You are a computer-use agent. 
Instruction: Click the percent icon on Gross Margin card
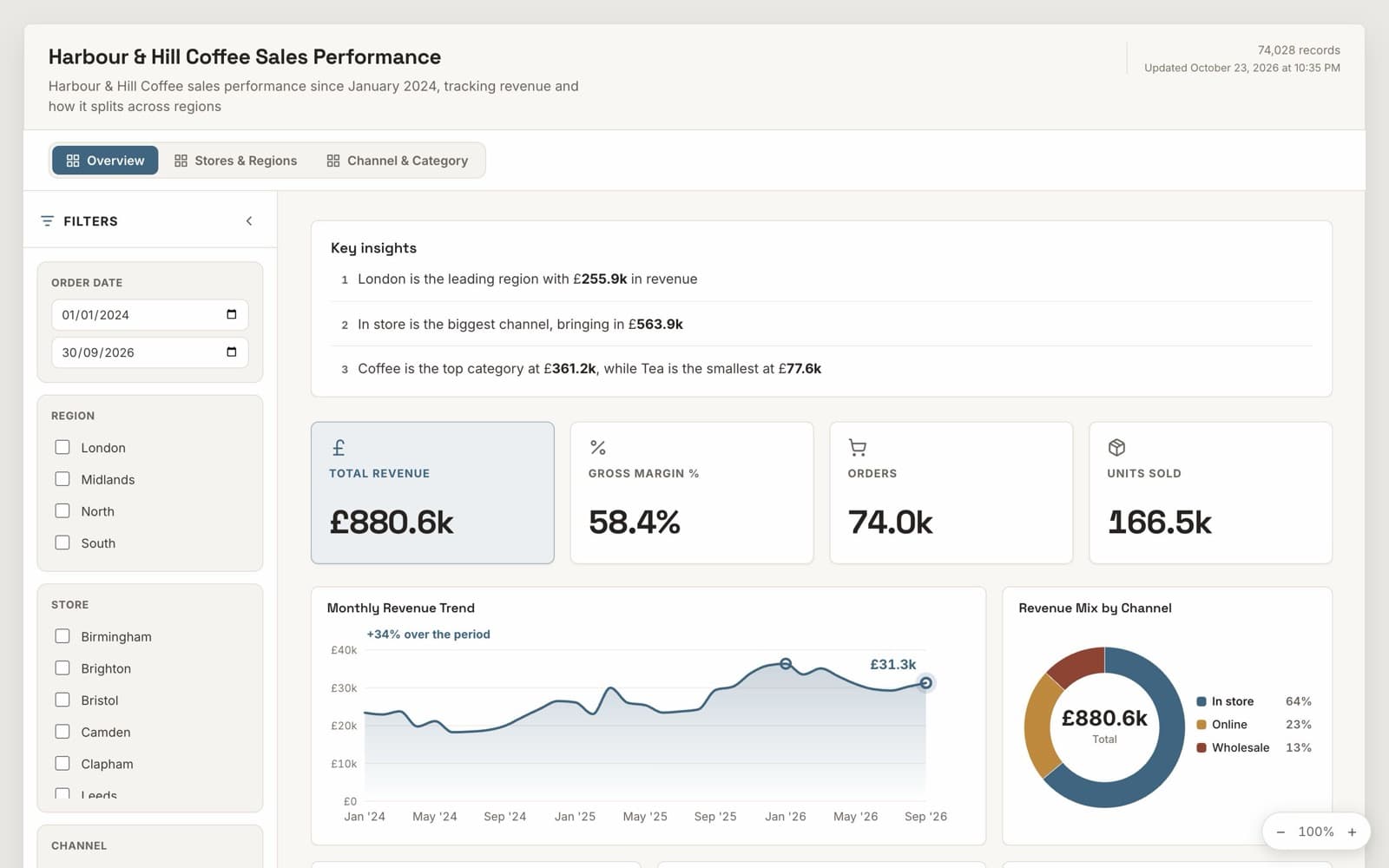[598, 448]
